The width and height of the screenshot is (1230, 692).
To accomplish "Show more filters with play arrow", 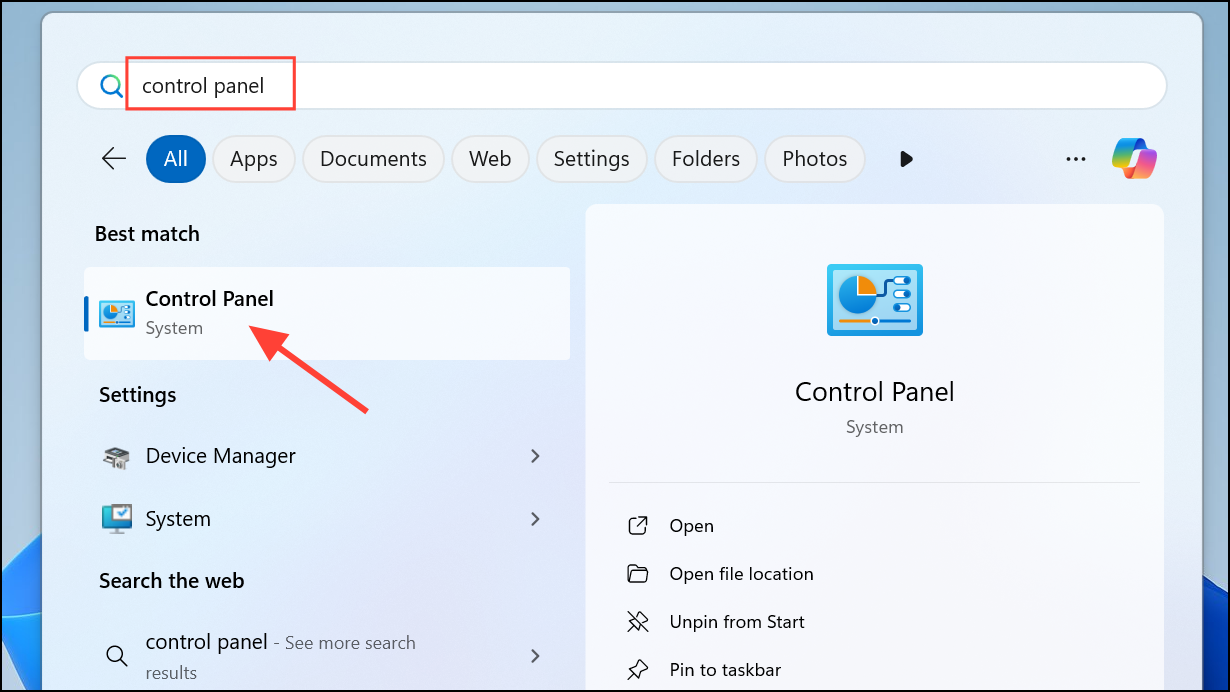I will click(906, 159).
